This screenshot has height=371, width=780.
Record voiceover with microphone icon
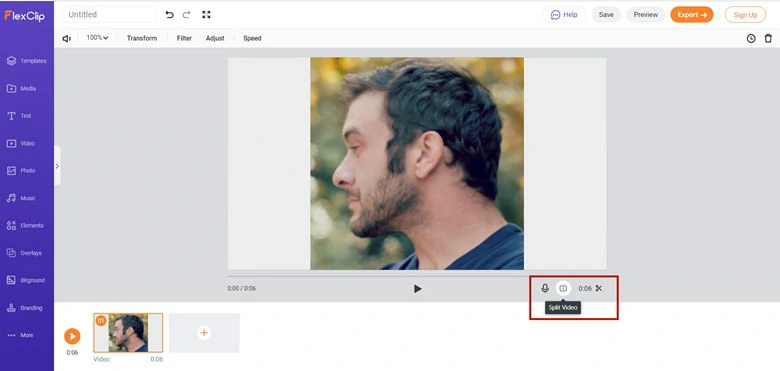click(545, 288)
